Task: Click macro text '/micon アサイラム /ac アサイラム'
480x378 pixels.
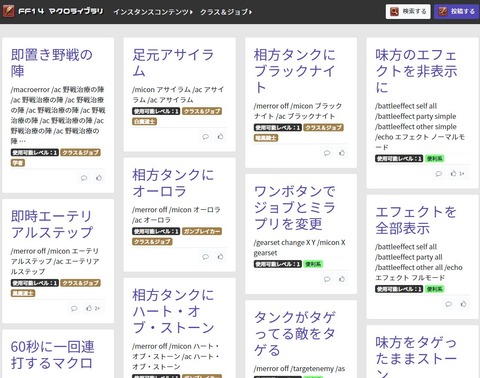Action: pyautogui.click(x=178, y=95)
